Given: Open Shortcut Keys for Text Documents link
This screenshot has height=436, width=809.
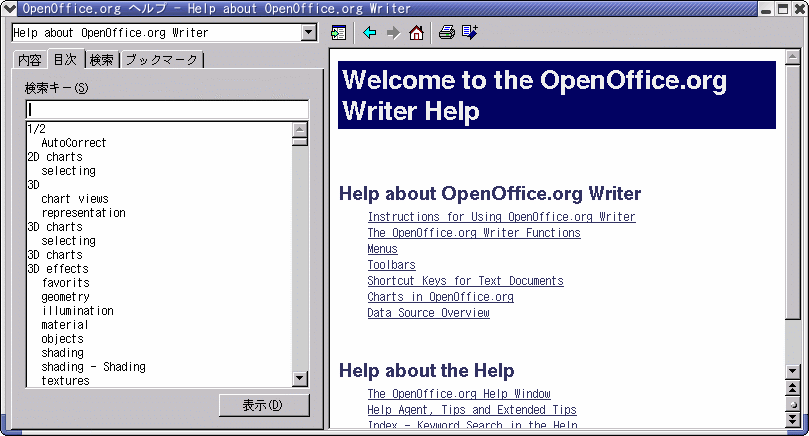Looking at the screenshot, I should 465,281.
